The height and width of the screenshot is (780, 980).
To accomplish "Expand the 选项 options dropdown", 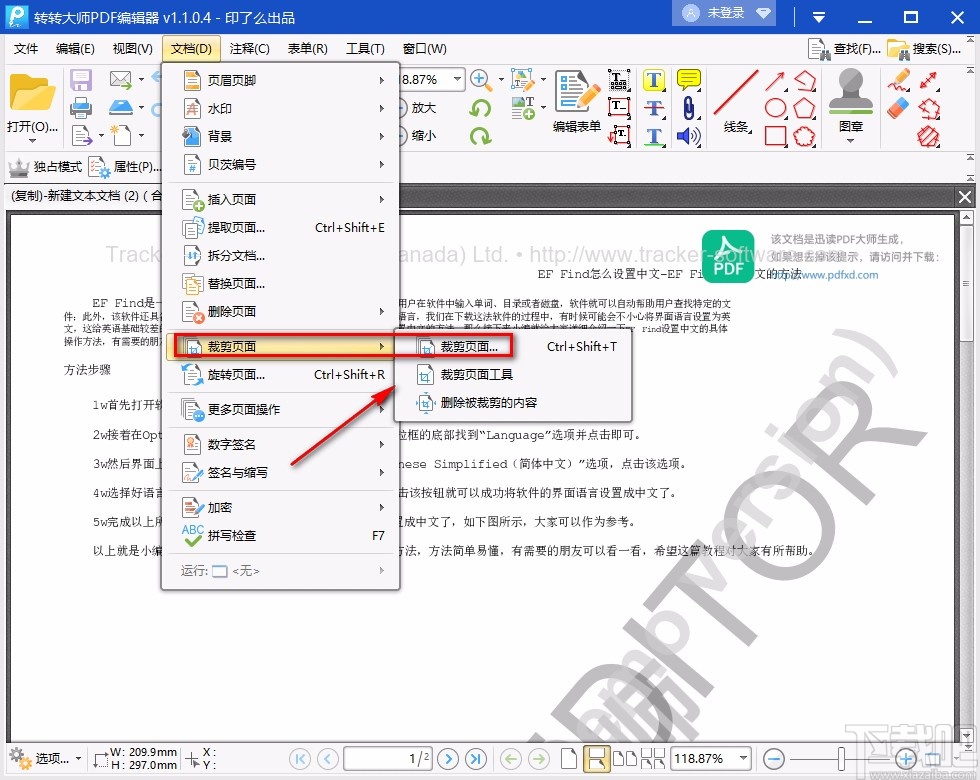I will [78, 758].
